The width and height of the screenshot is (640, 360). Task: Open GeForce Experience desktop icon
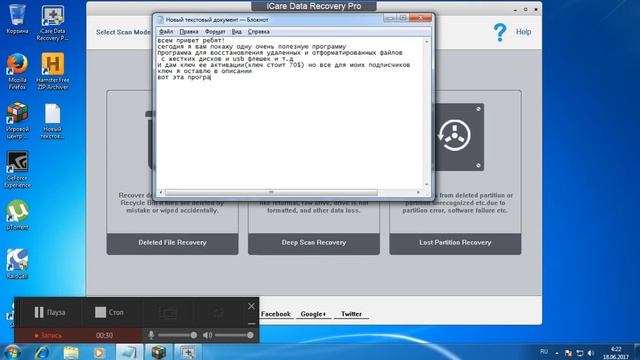(x=17, y=169)
